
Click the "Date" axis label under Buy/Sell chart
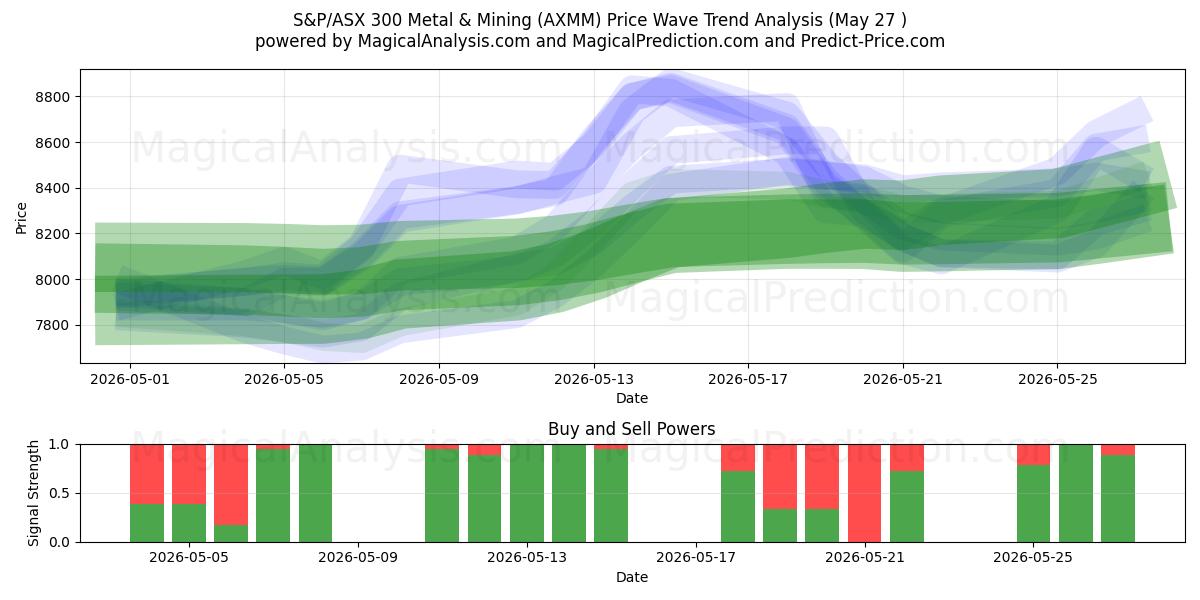[x=632, y=577]
